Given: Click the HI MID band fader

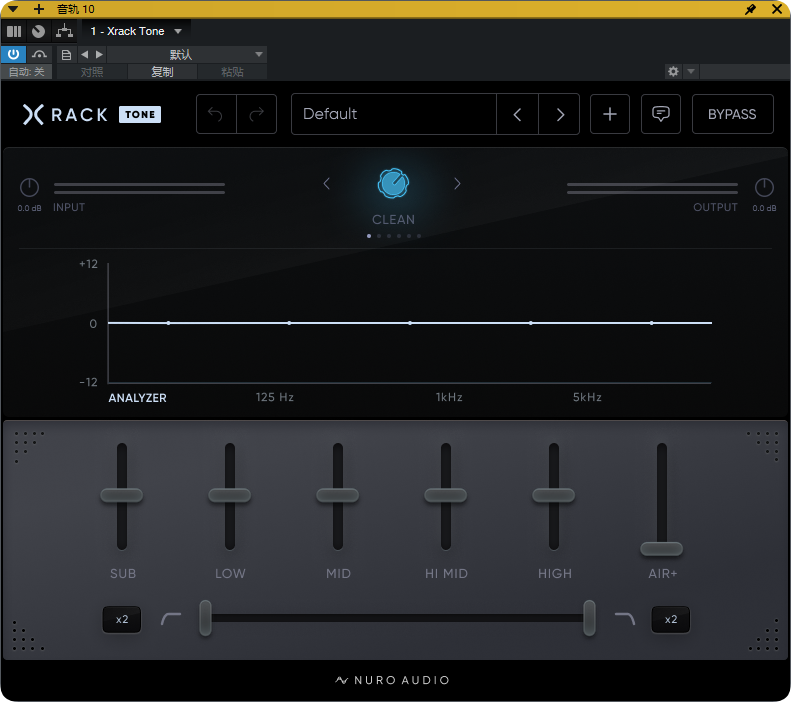Looking at the screenshot, I should pos(445,495).
